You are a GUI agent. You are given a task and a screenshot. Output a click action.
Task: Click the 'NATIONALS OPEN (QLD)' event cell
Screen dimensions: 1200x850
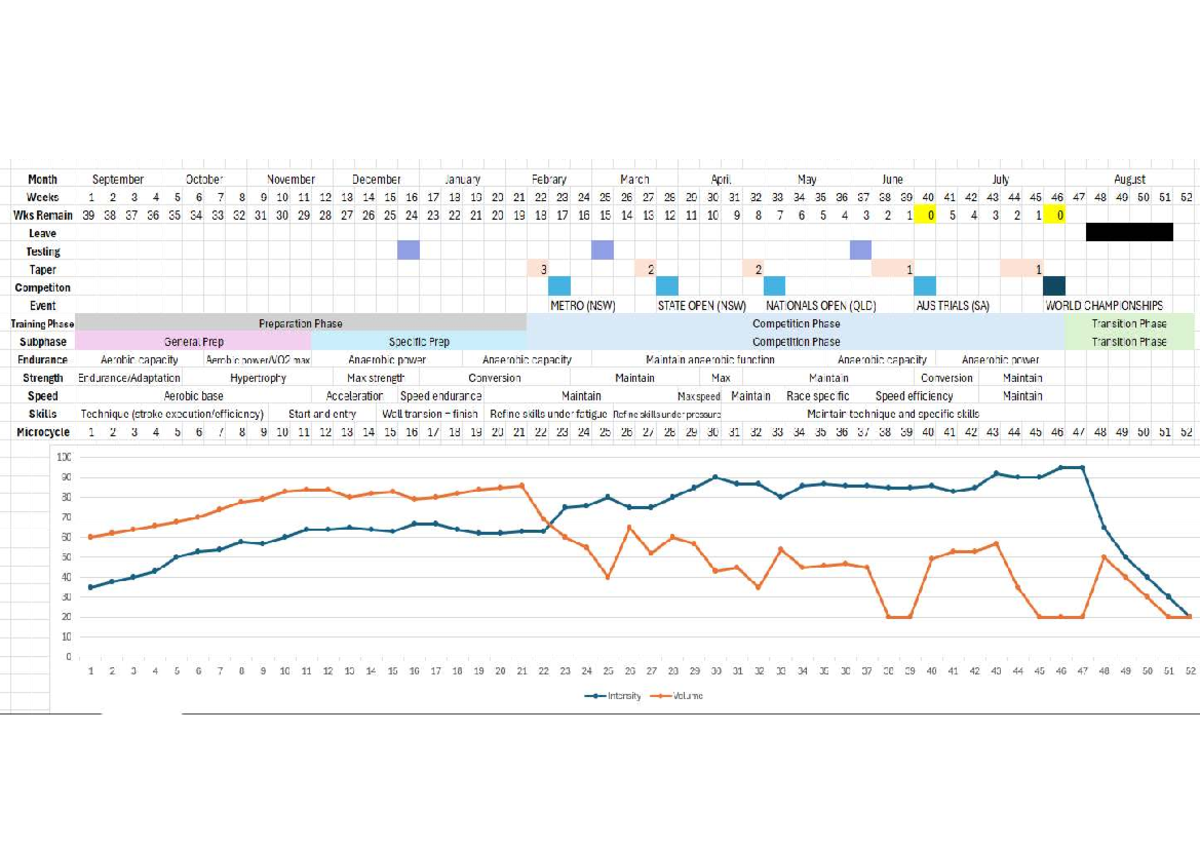pos(821,305)
